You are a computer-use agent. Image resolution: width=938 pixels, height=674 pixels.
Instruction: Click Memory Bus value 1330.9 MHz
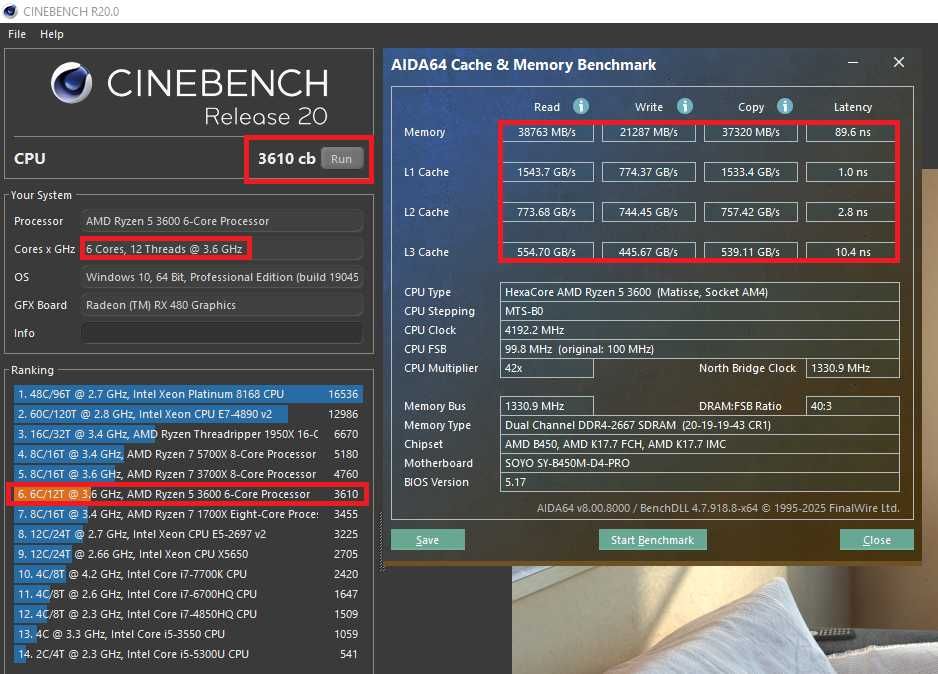547,406
